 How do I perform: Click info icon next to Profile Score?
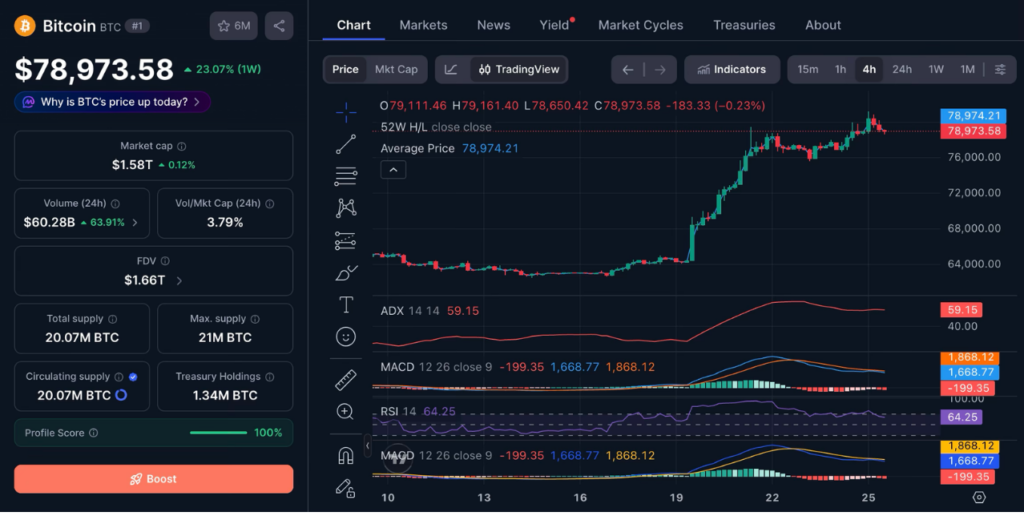coord(93,433)
